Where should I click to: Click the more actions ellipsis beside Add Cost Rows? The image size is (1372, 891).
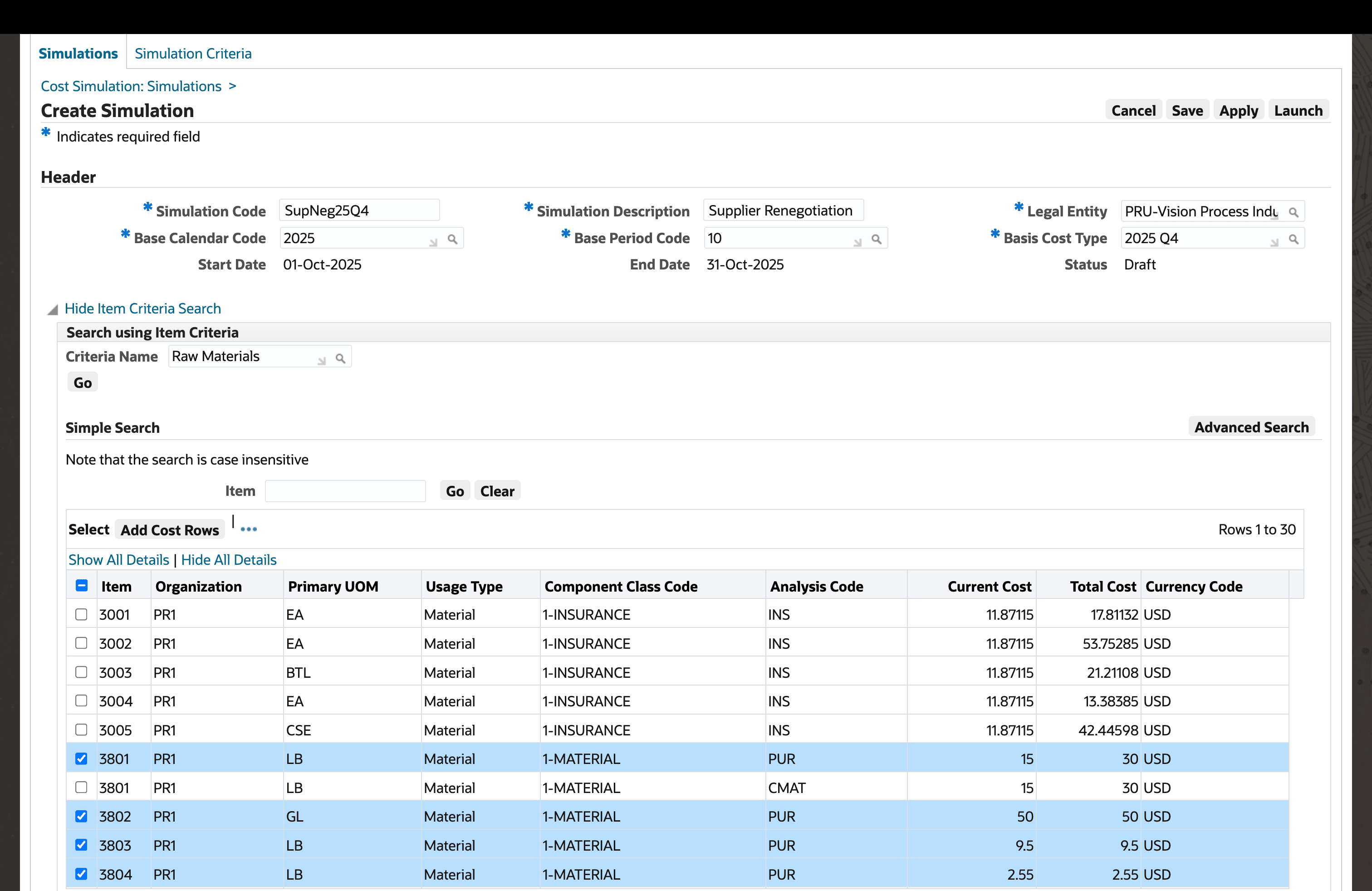(249, 529)
